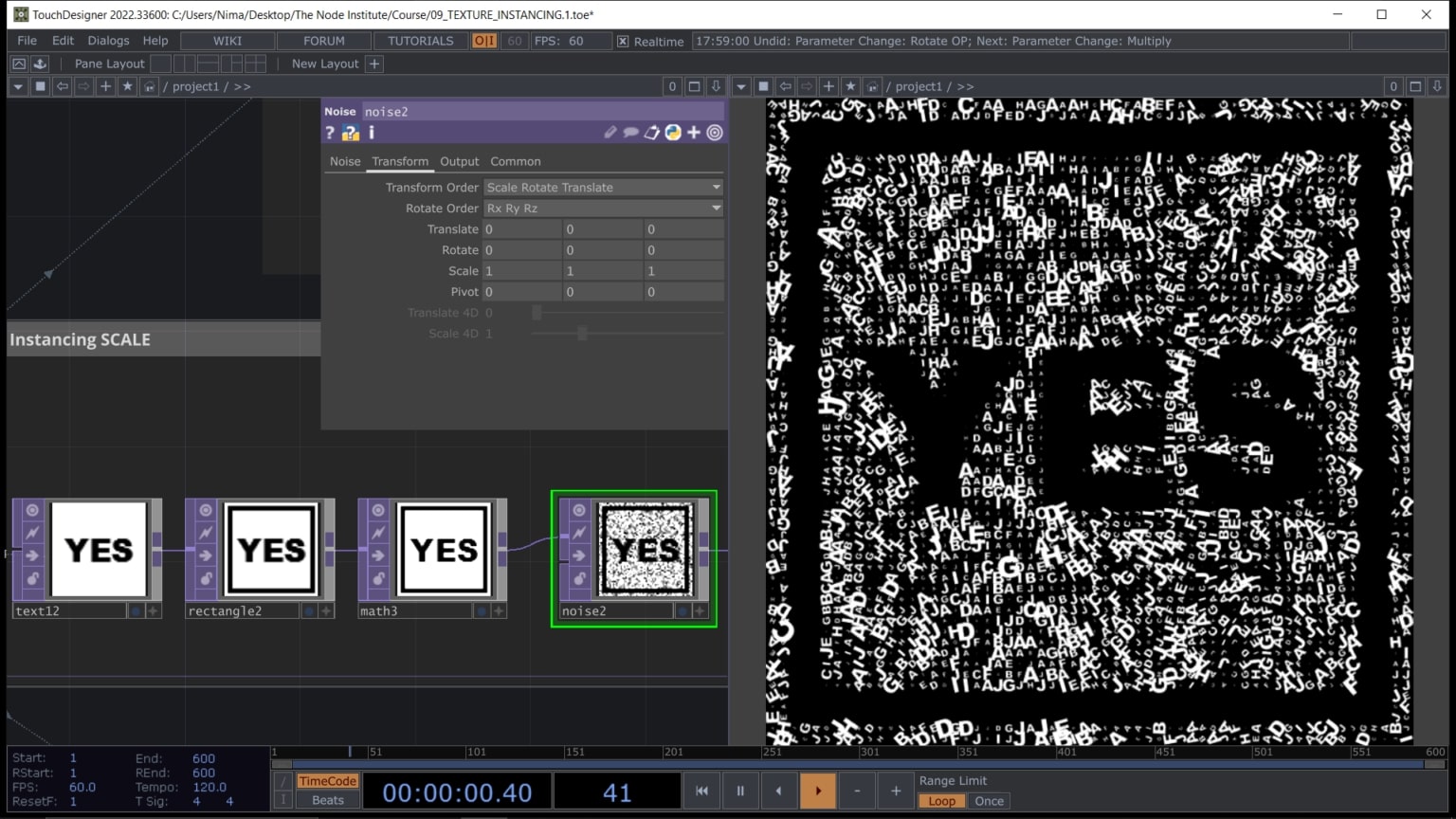
Task: Click the back arrow in the network path bar
Action: [62, 86]
